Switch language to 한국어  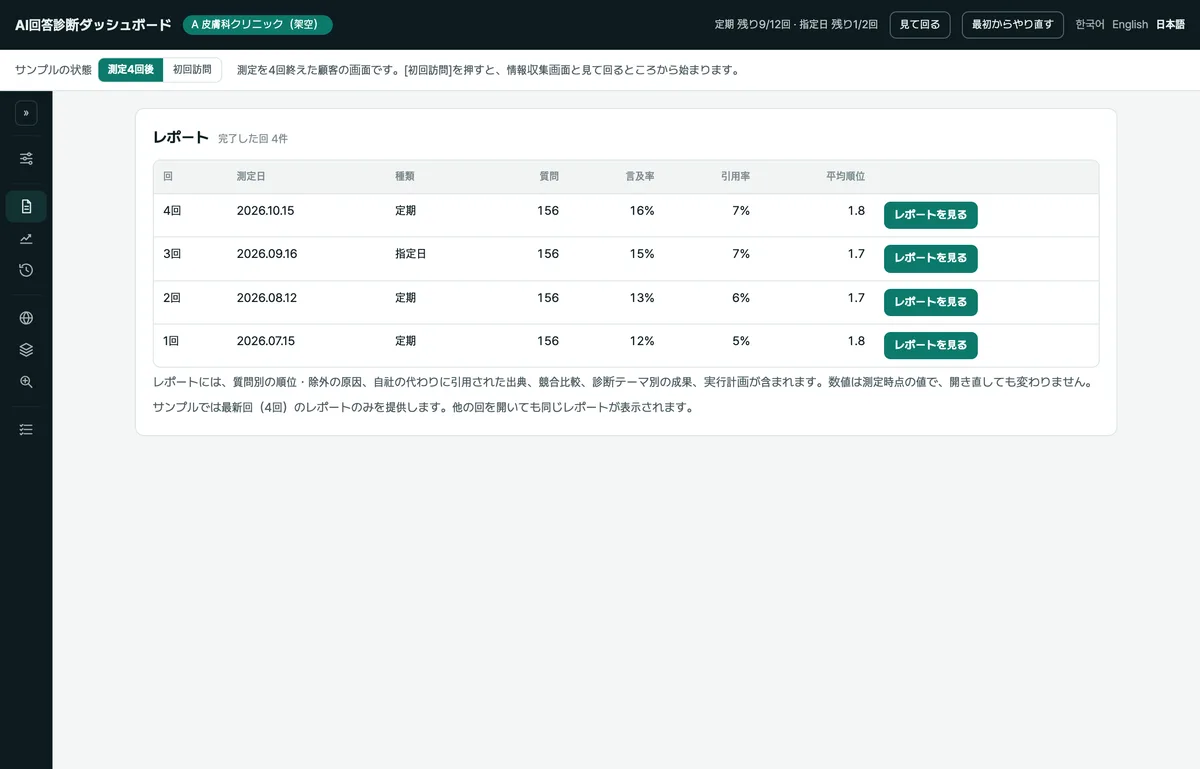(1090, 24)
